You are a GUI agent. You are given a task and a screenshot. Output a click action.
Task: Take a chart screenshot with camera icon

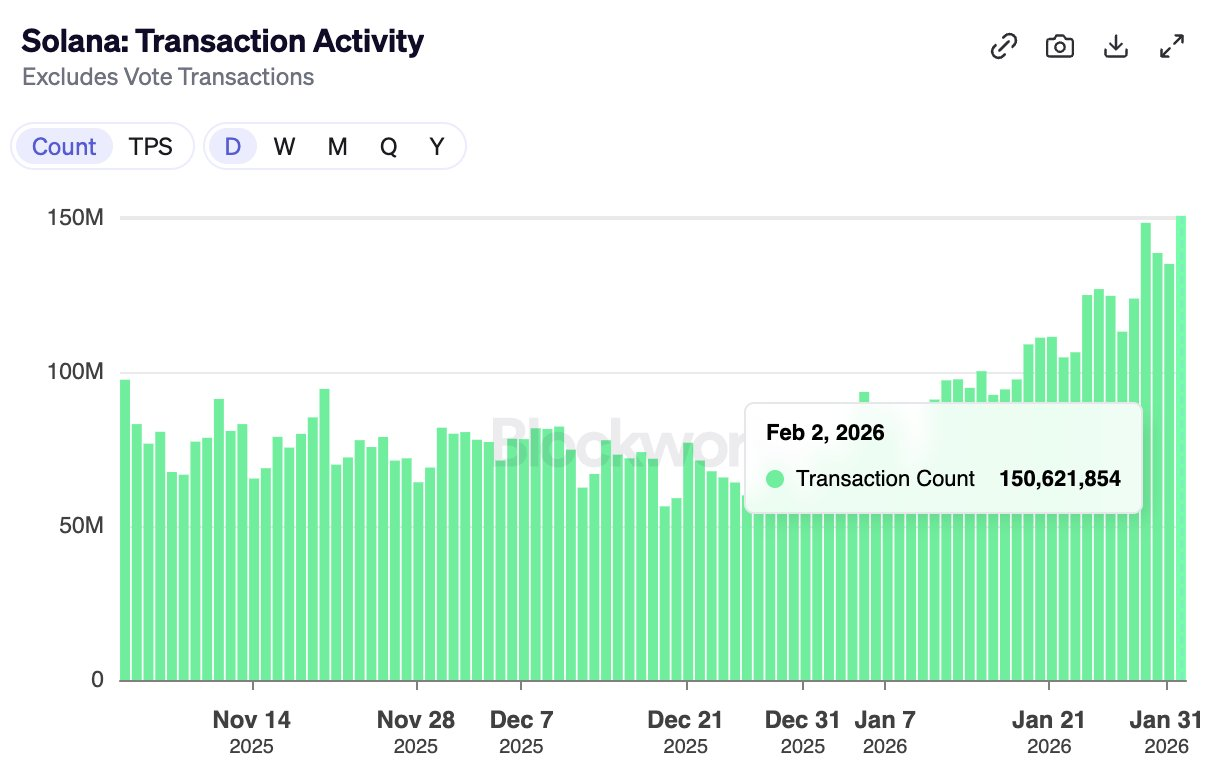coord(1059,47)
